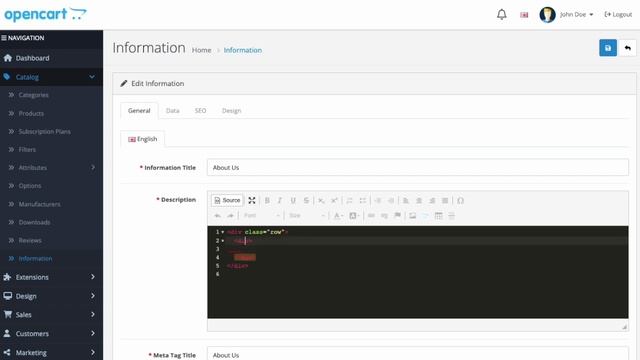Insert a table into description
640x360 pixels.
pyautogui.click(x=439, y=216)
